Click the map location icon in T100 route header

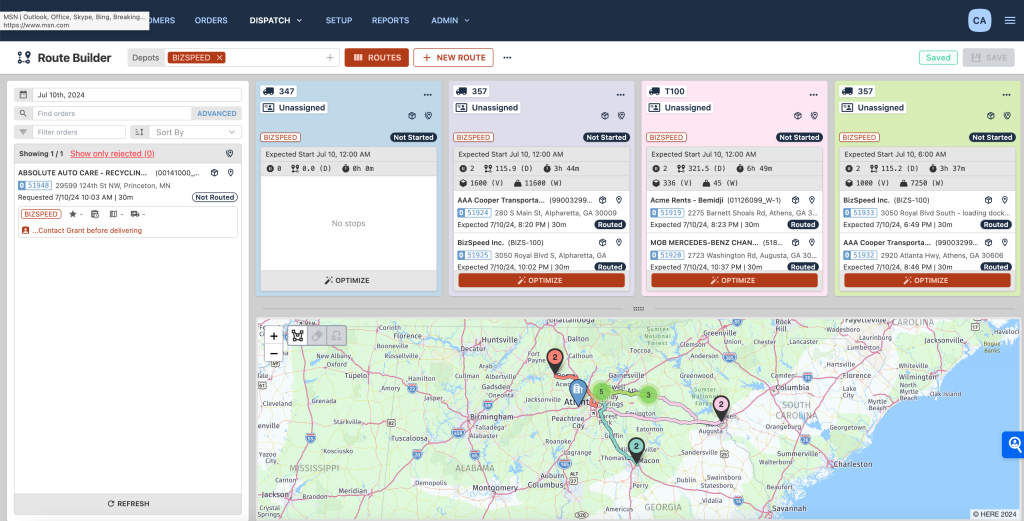(814, 116)
